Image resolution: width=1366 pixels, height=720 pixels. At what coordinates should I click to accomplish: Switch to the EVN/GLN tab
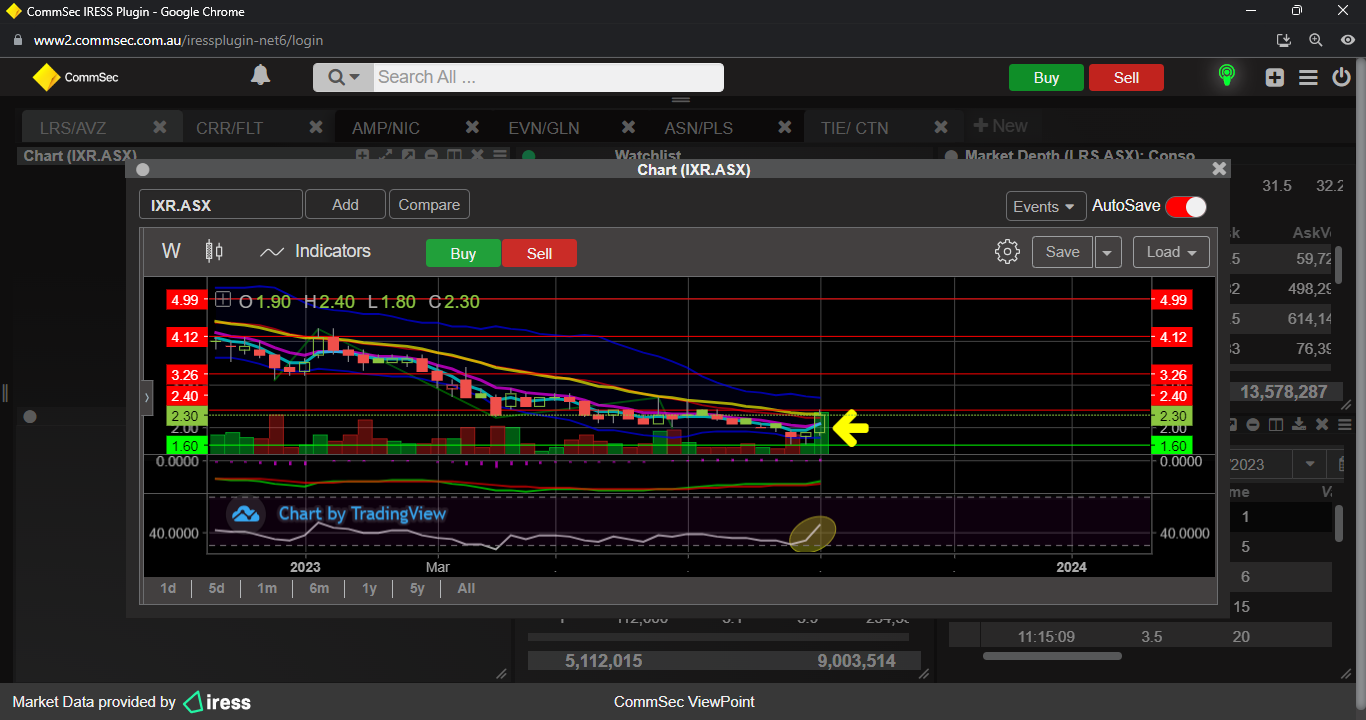[544, 128]
